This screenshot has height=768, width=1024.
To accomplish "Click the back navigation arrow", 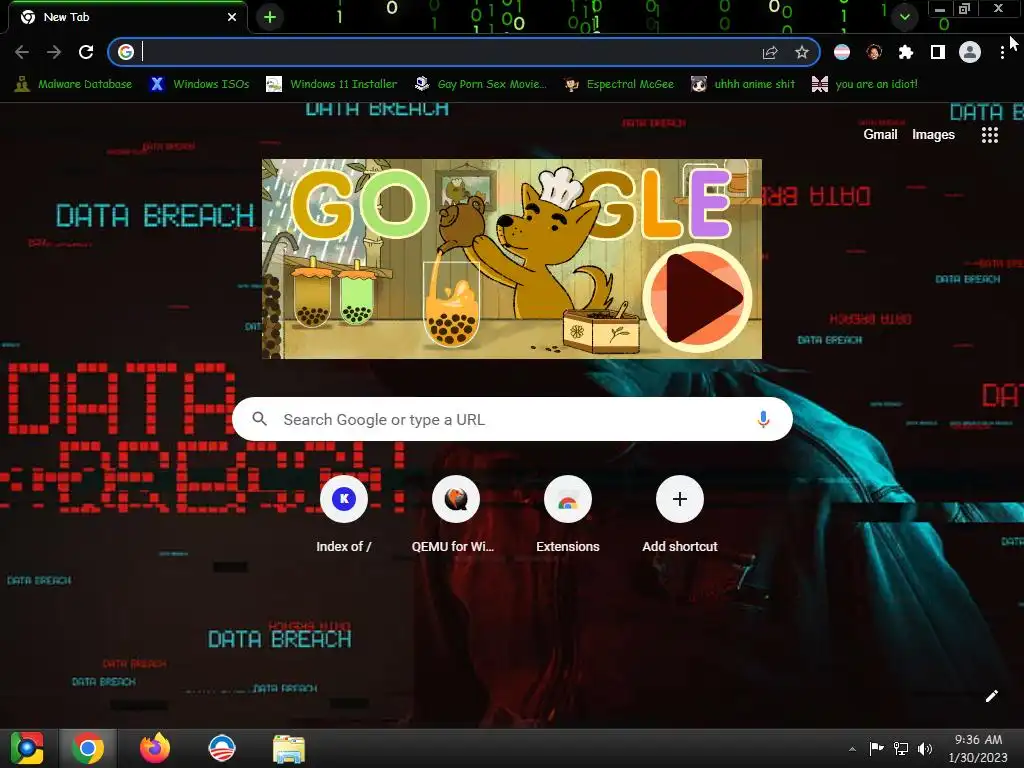I will [22, 52].
